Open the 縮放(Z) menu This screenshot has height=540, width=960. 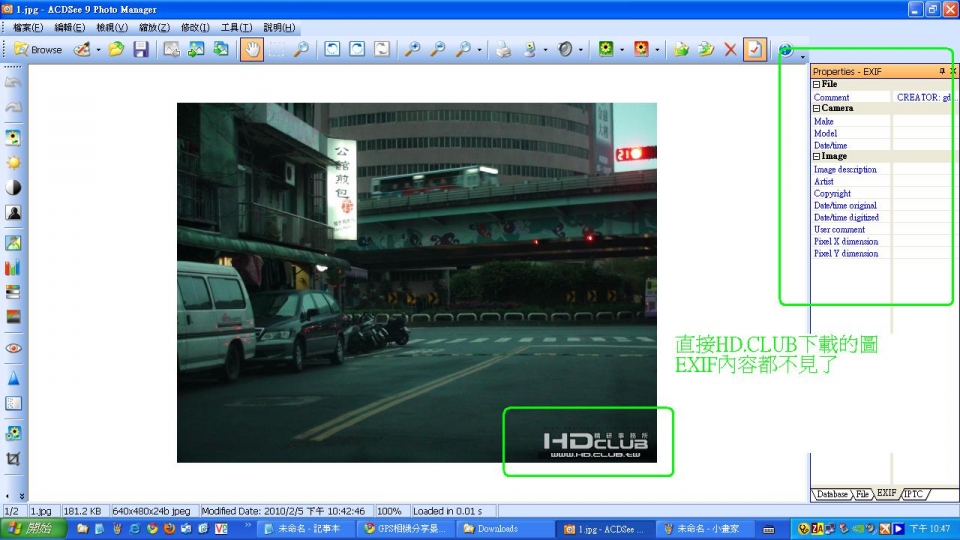pyautogui.click(x=154, y=28)
